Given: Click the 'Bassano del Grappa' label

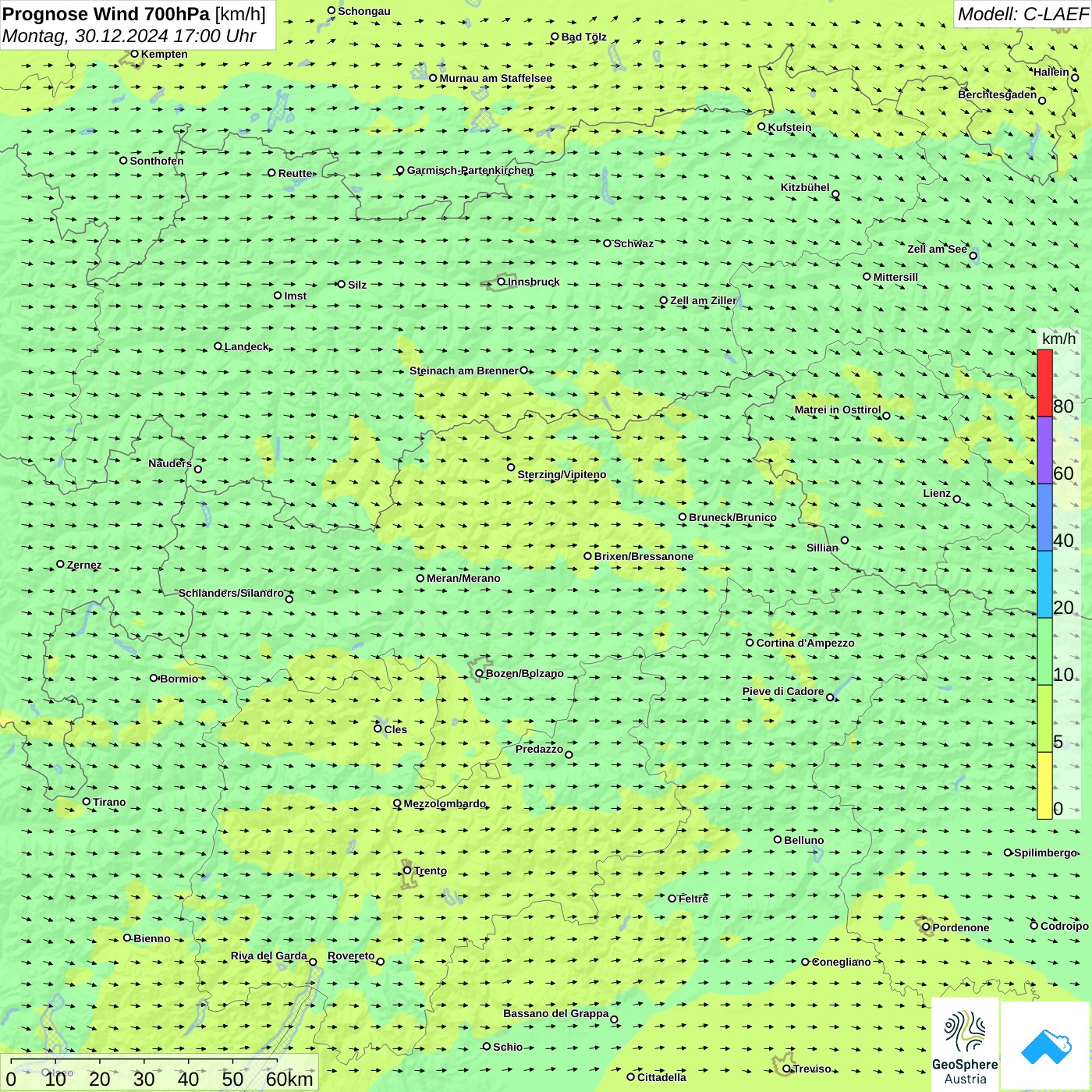Looking at the screenshot, I should (556, 1013).
